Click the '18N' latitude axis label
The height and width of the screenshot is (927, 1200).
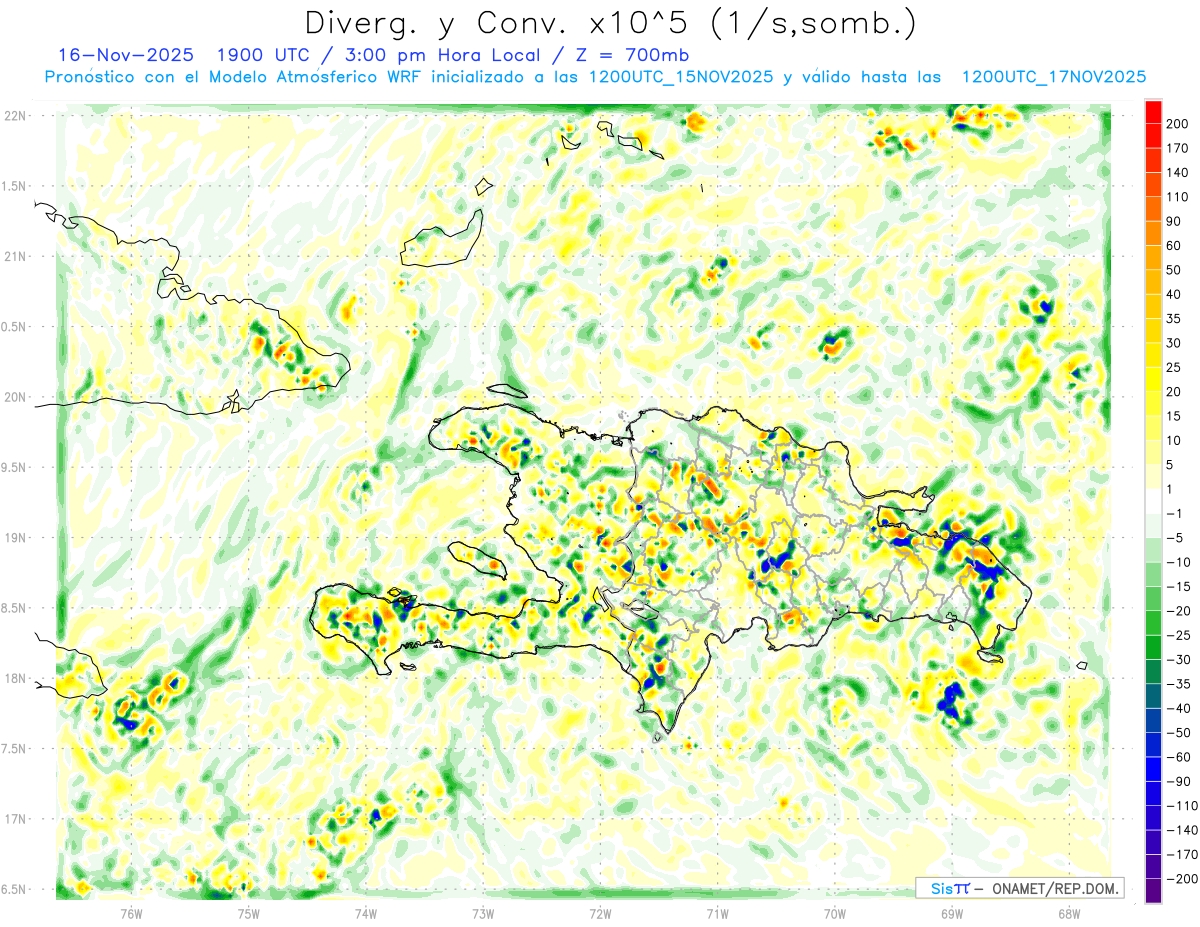(x=15, y=678)
